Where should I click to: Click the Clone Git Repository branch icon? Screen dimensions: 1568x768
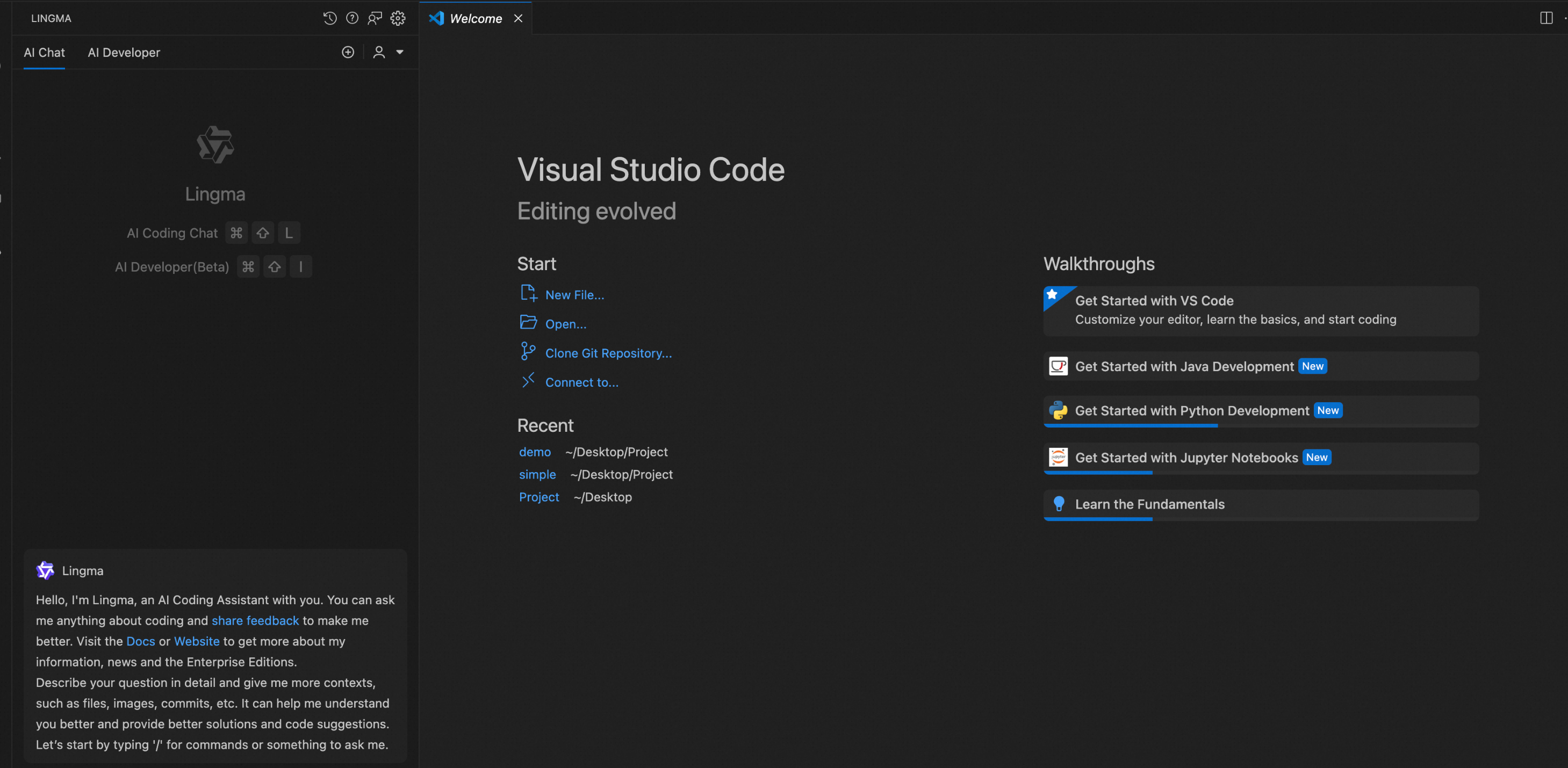click(x=528, y=352)
